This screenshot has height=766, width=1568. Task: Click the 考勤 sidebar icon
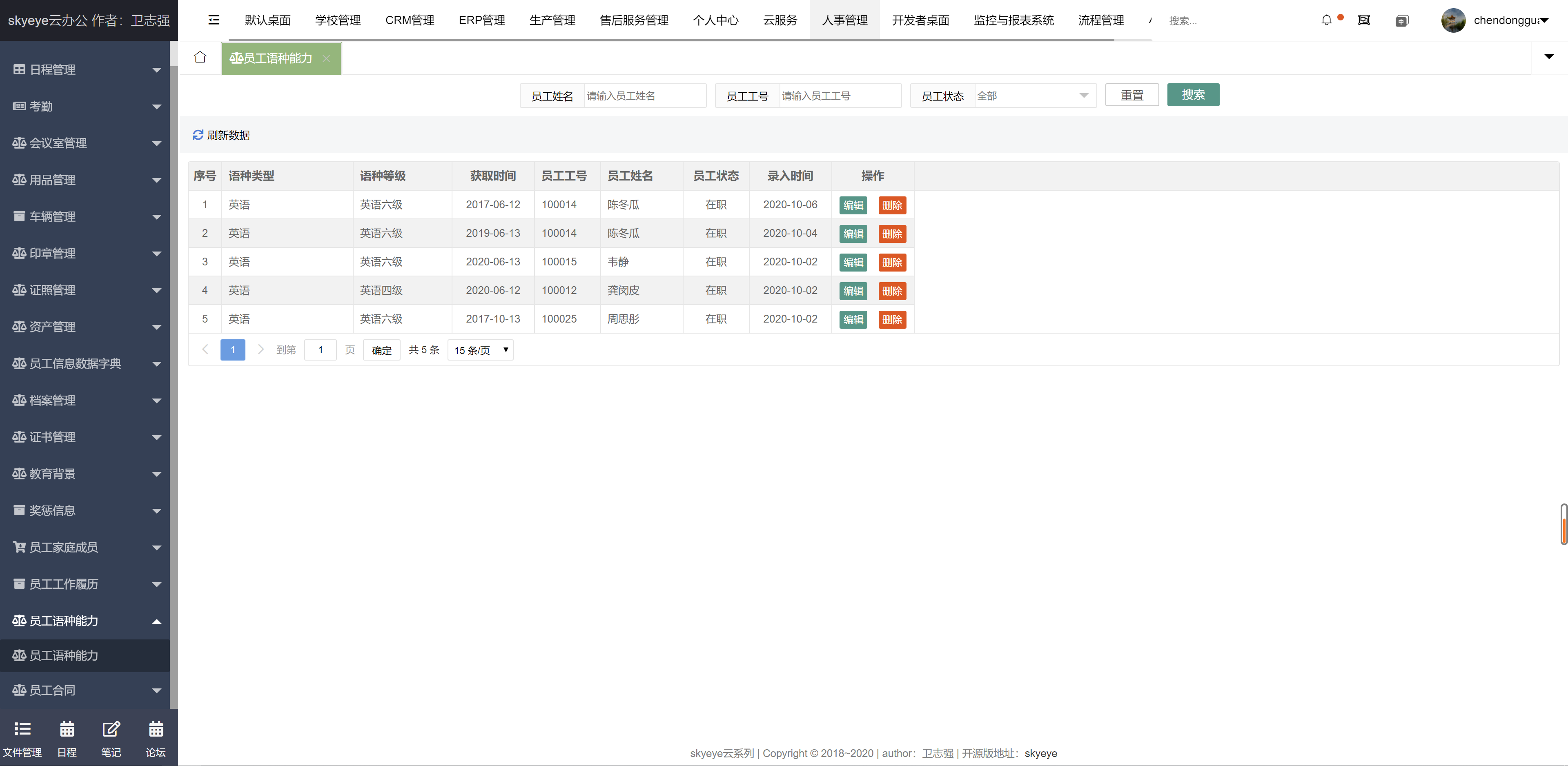click(20, 106)
